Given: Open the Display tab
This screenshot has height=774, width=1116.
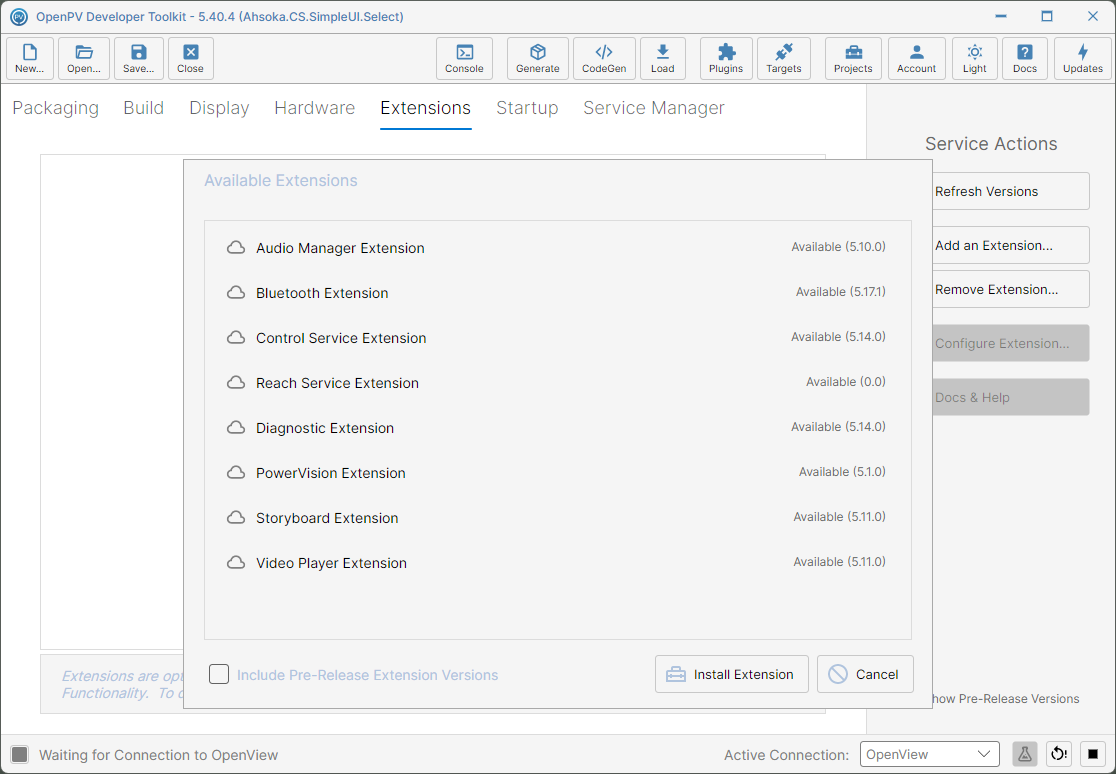Looking at the screenshot, I should 219,108.
